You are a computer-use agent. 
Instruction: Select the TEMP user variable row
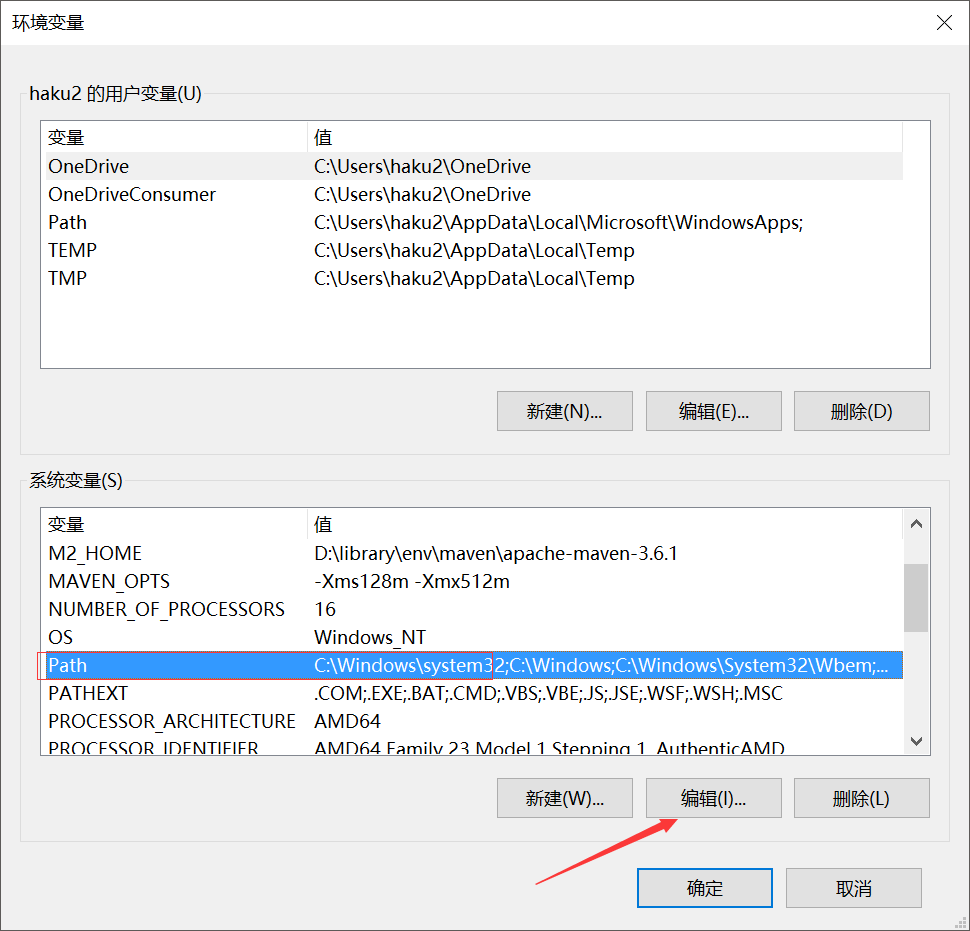(73, 251)
